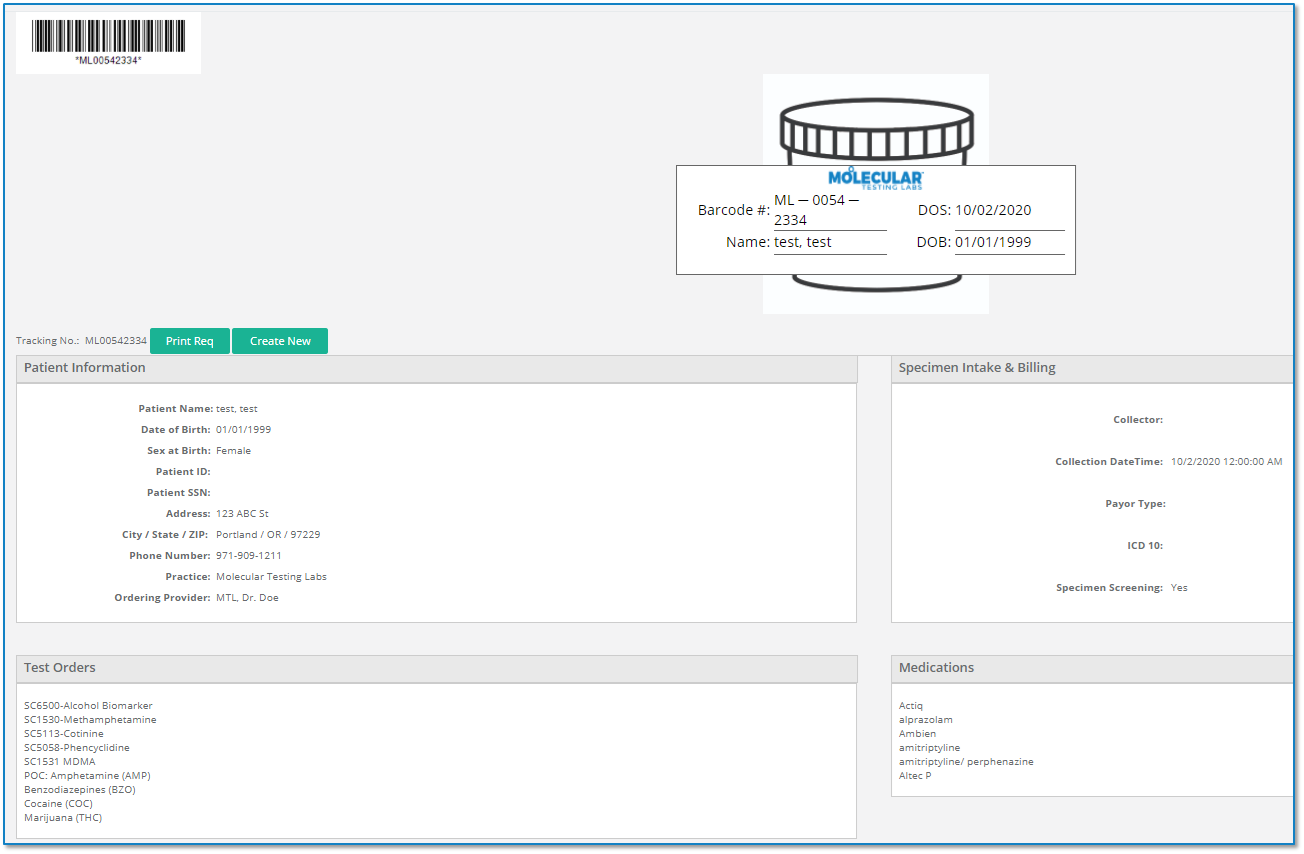Click the Specimen Intake & Billing header
The image size is (1304, 854).
[975, 367]
